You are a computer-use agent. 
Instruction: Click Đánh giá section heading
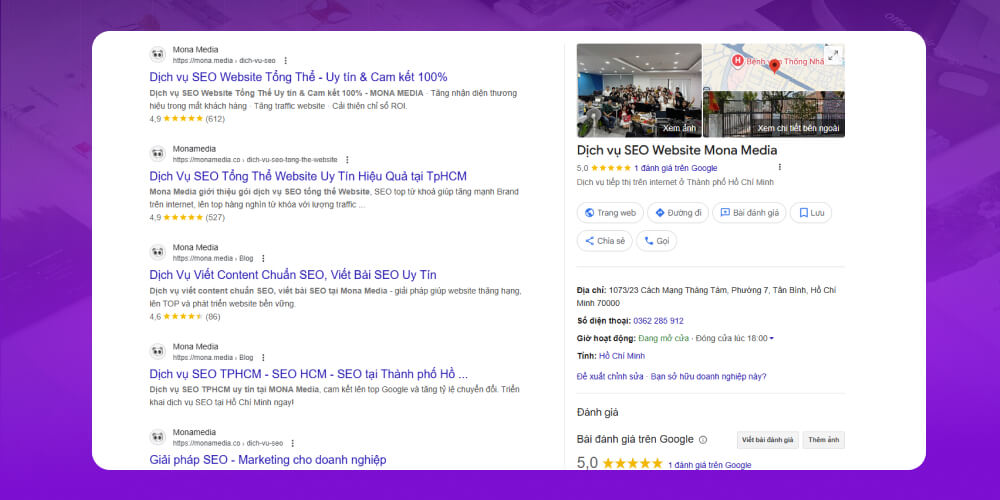click(598, 412)
